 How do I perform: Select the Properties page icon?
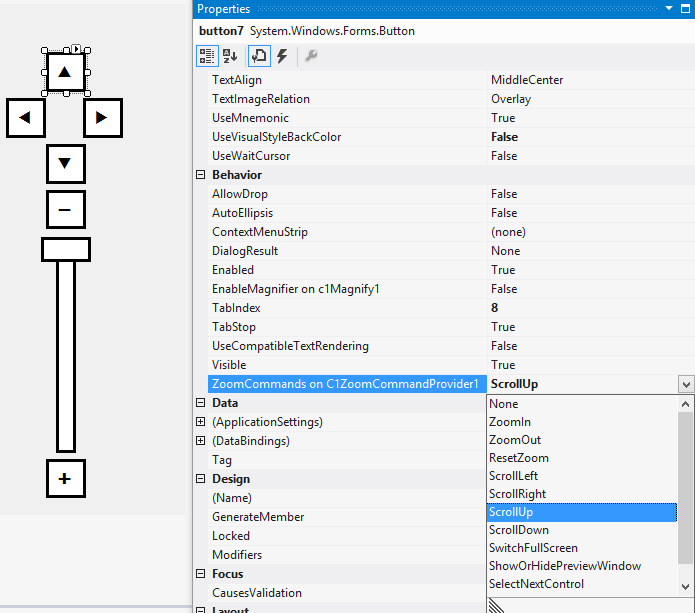[258, 57]
